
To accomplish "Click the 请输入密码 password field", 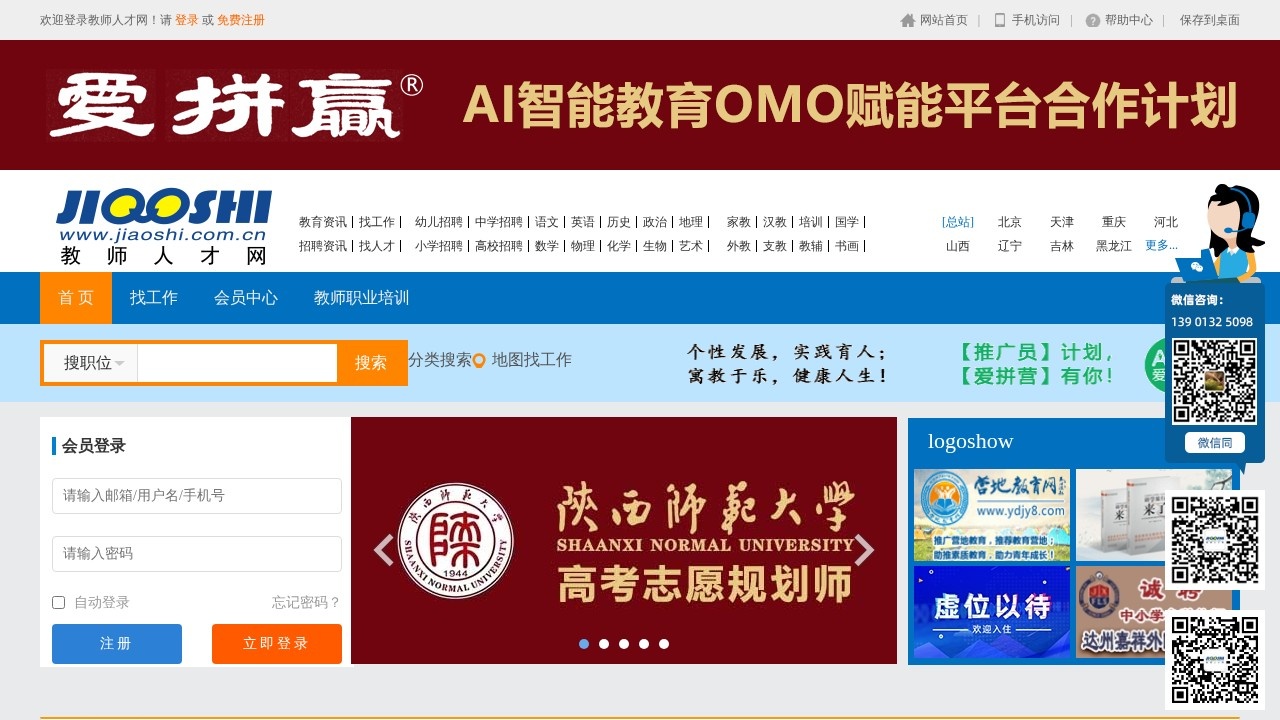I will point(196,553).
